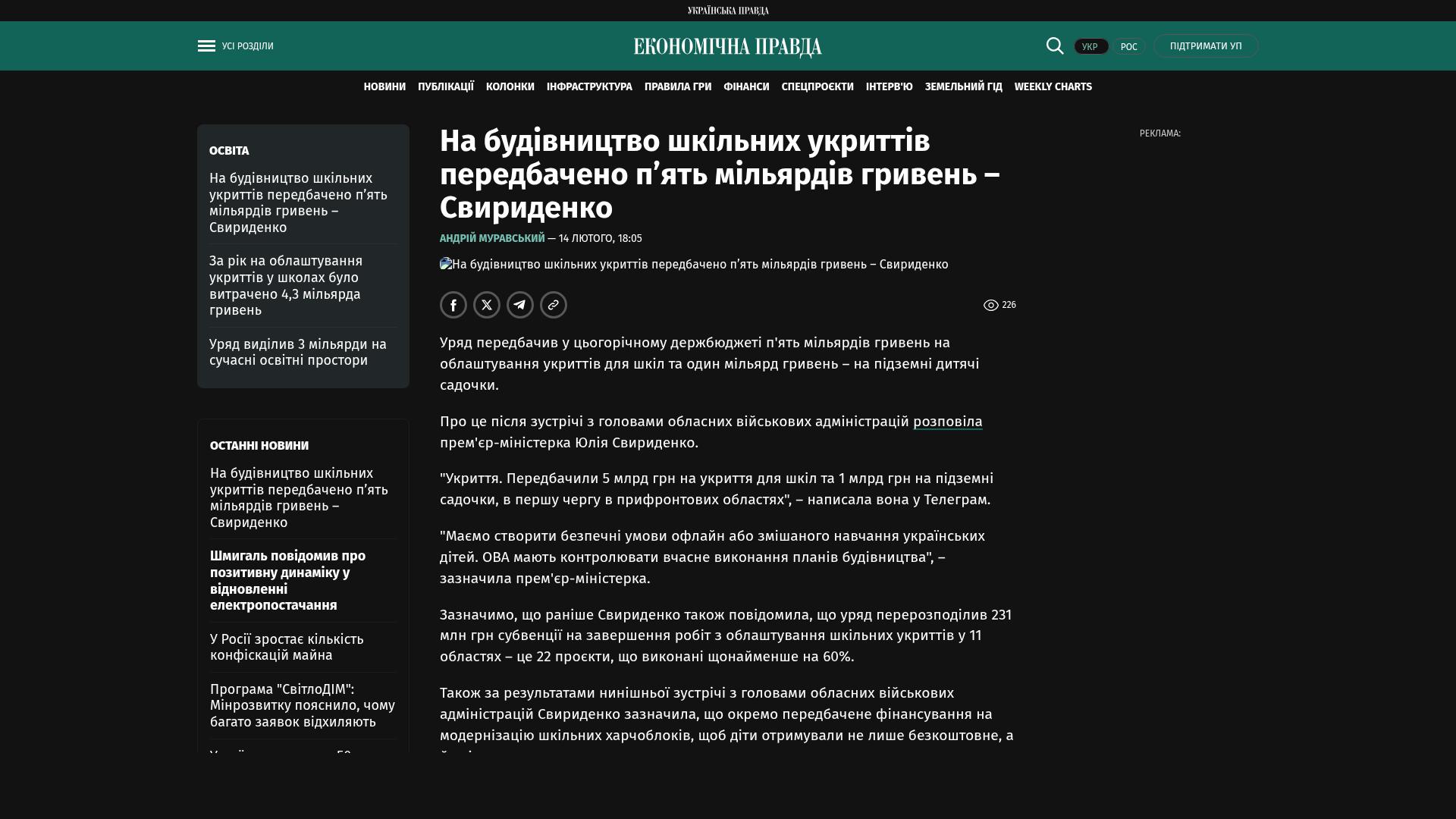1456x819 pixels.
Task: Click the Підтримати УП button
Action: (1206, 46)
